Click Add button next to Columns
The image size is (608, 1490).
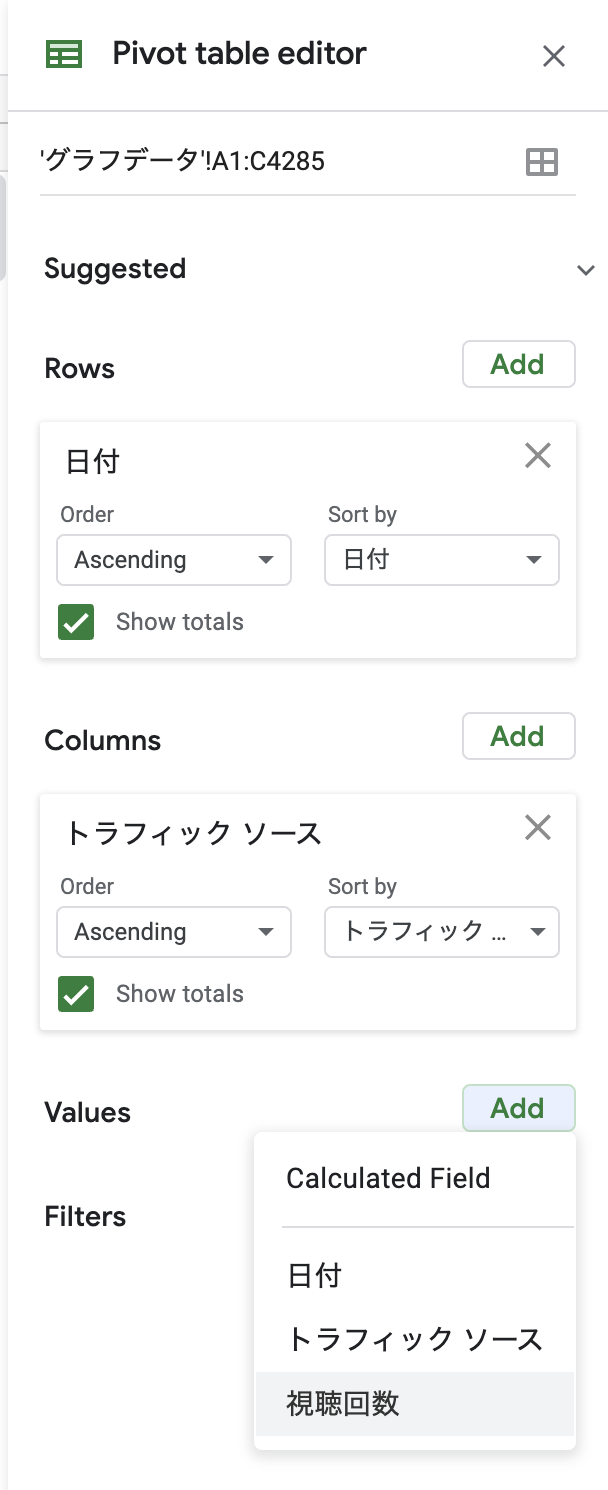(x=518, y=736)
